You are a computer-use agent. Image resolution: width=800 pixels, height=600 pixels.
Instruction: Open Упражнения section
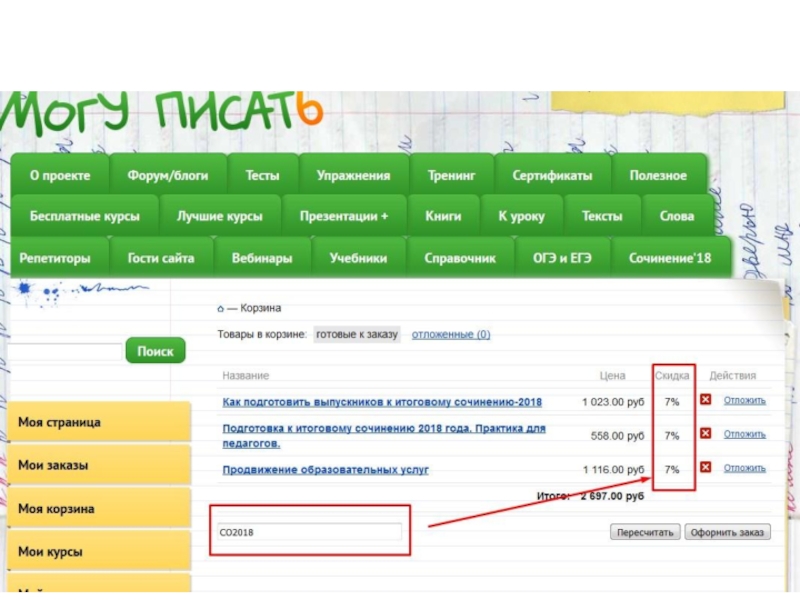(353, 176)
